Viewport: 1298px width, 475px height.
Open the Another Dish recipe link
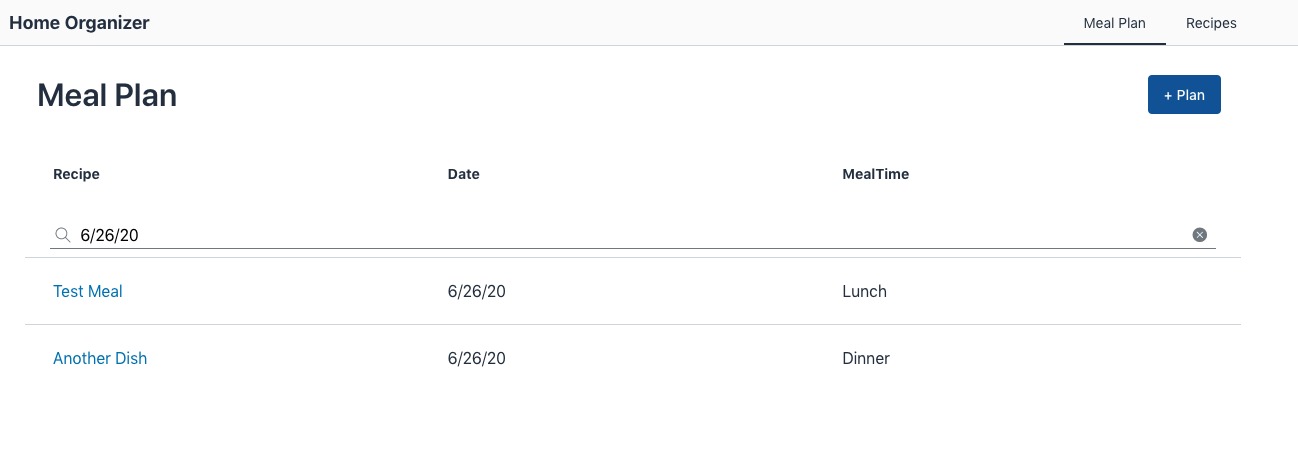tap(100, 358)
